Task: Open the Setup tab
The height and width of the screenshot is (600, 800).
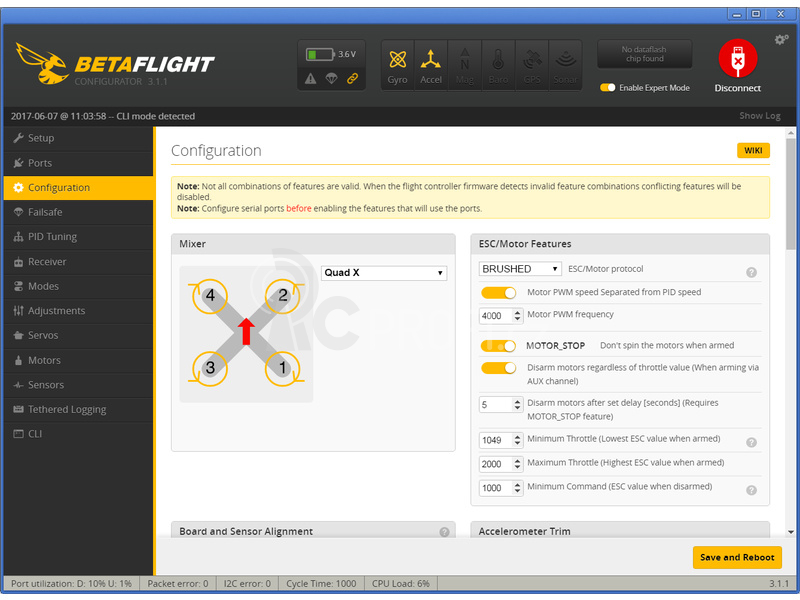Action: [x=78, y=138]
